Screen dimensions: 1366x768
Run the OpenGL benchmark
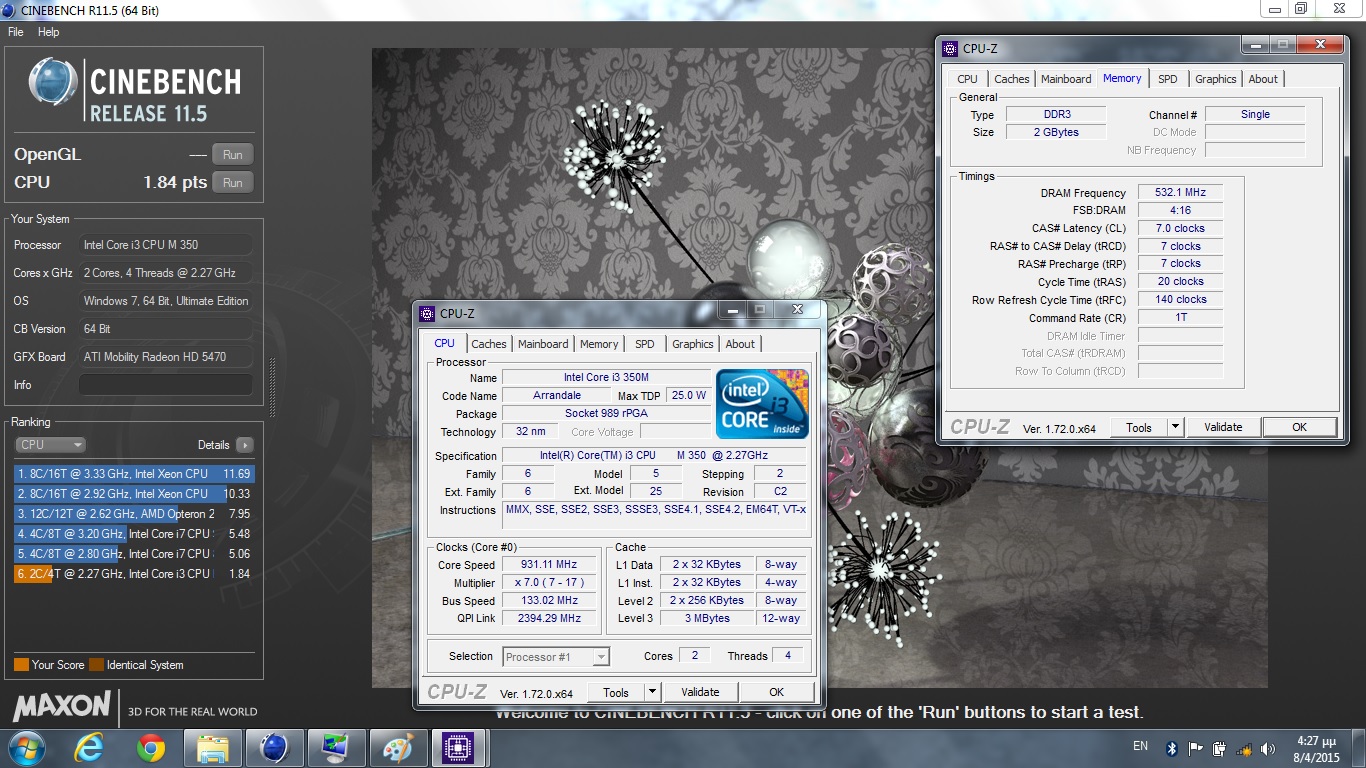coord(233,155)
